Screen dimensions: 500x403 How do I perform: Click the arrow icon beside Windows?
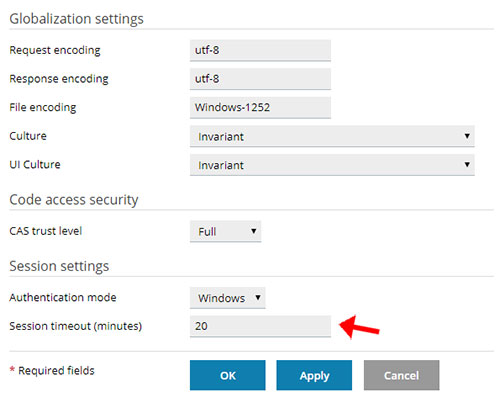258,297
